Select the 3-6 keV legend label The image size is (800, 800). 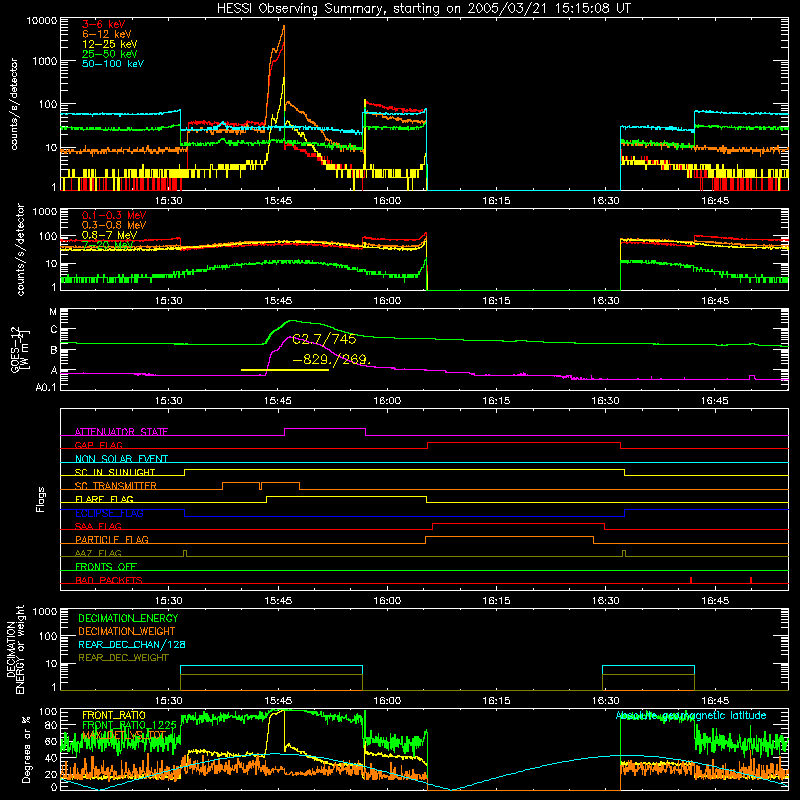tap(104, 24)
